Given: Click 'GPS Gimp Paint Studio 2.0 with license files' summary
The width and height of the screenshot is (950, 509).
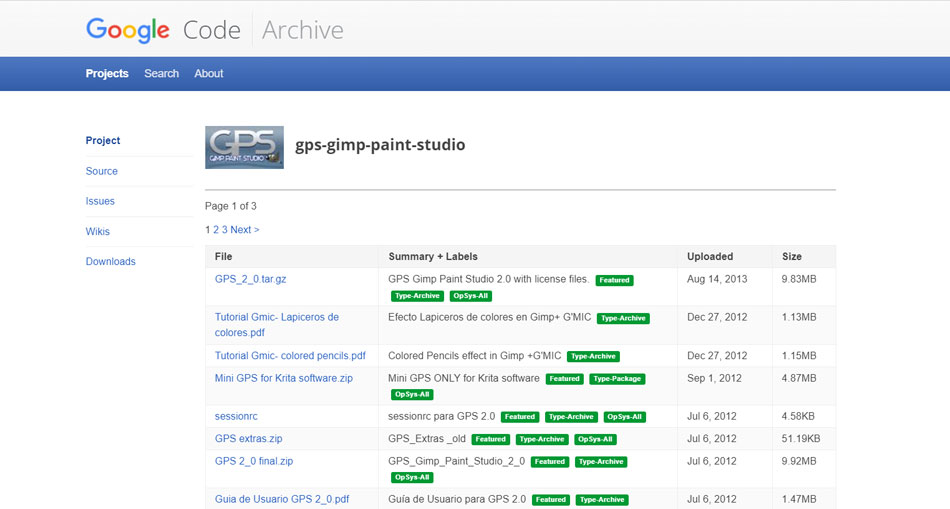Looking at the screenshot, I should point(488,279).
